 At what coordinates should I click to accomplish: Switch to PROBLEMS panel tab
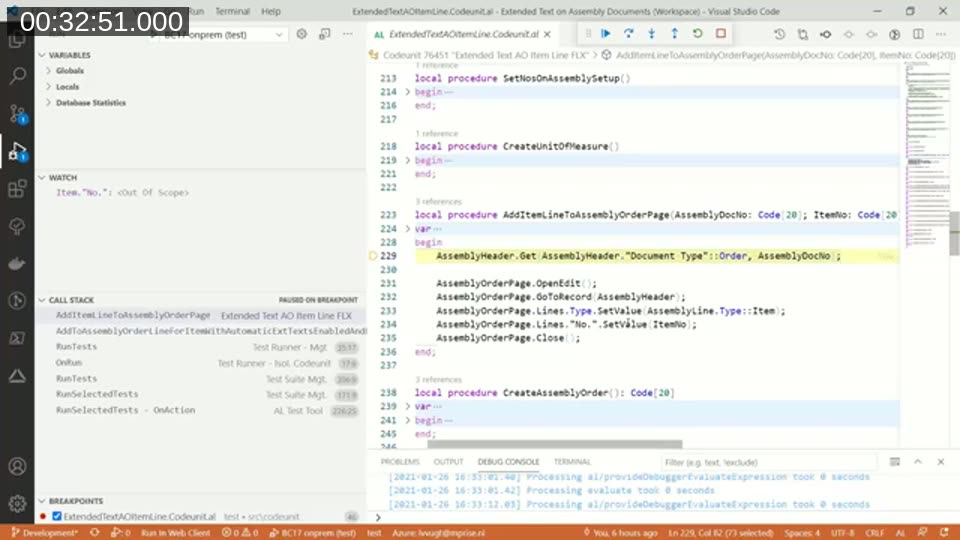pyautogui.click(x=400, y=462)
